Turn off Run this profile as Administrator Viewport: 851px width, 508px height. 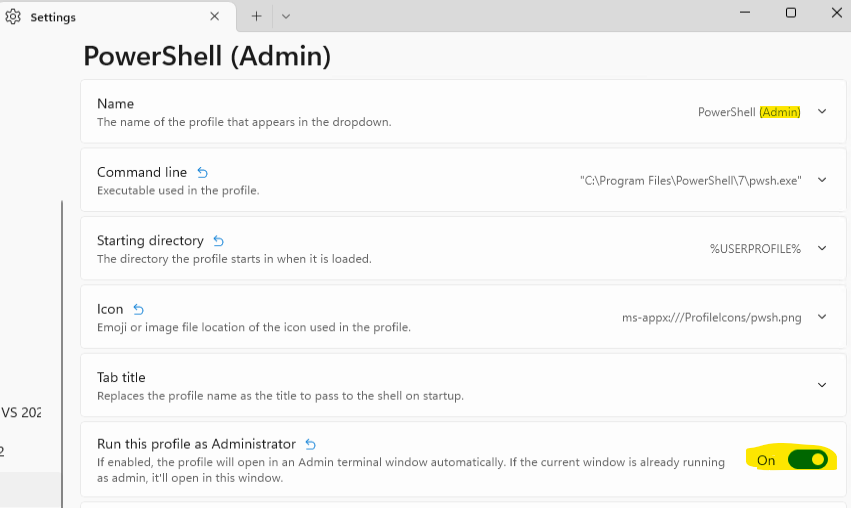click(x=808, y=460)
